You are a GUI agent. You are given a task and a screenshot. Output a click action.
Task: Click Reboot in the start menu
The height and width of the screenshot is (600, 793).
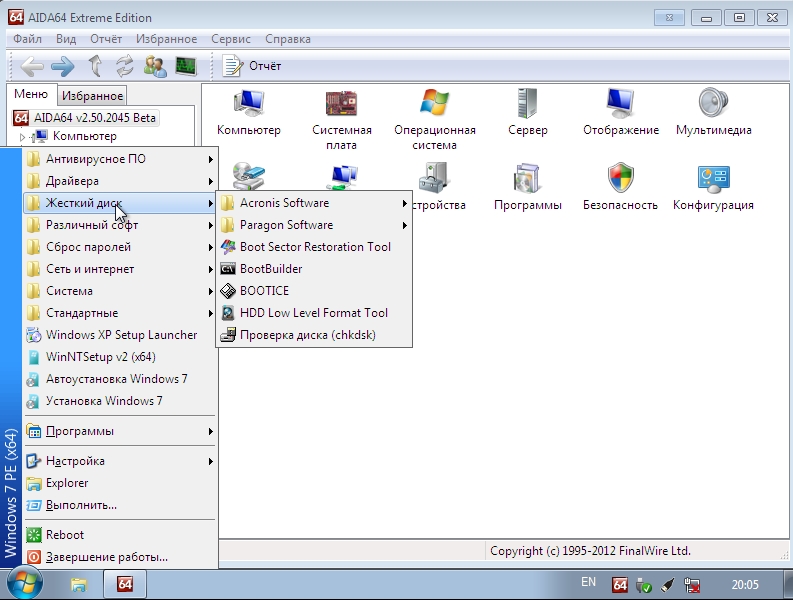[x=65, y=535]
